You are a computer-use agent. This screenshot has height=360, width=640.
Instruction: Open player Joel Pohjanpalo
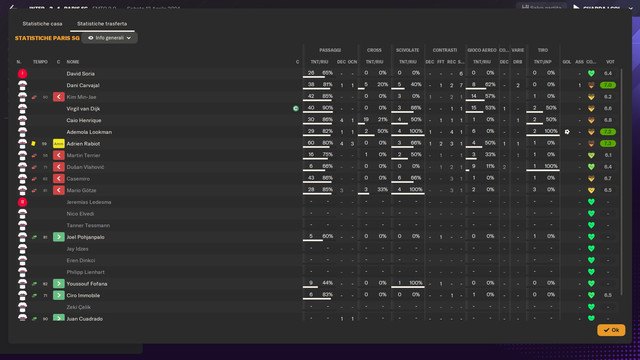[x=85, y=237]
